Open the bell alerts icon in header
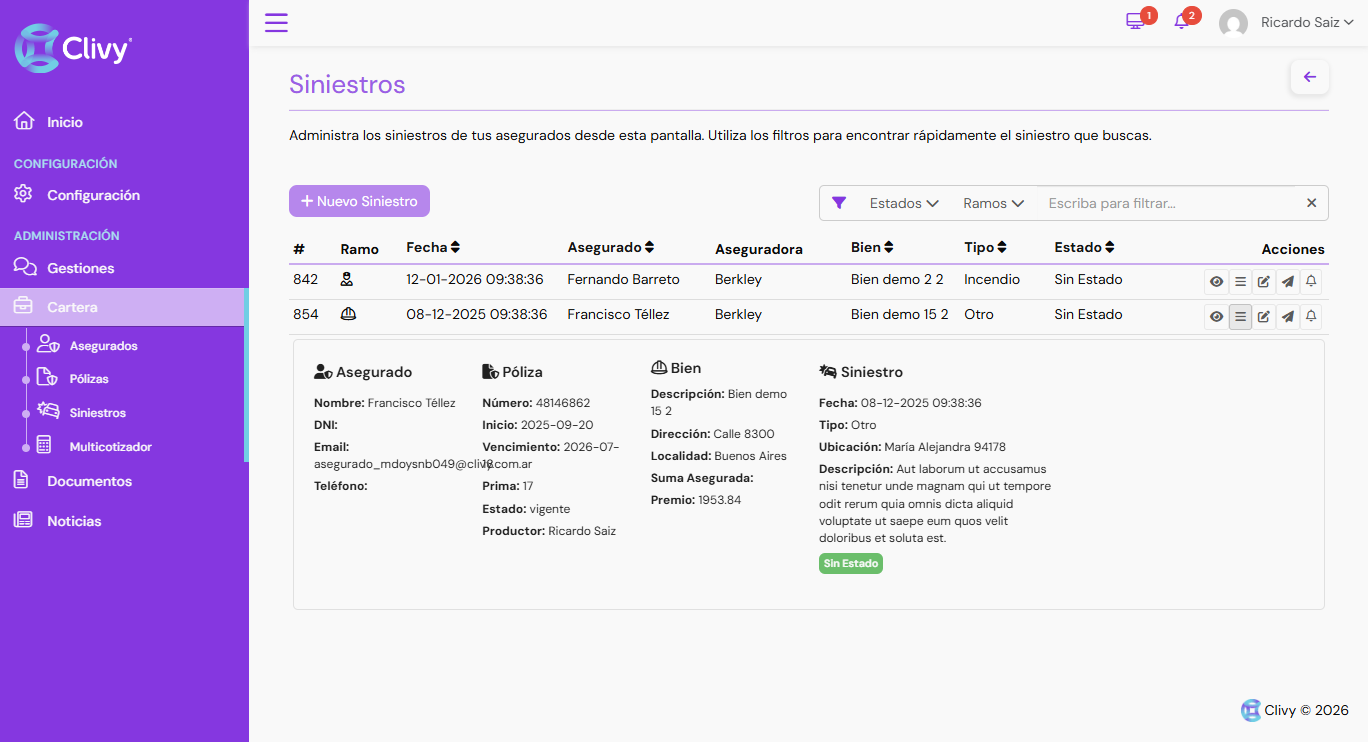 1182,22
